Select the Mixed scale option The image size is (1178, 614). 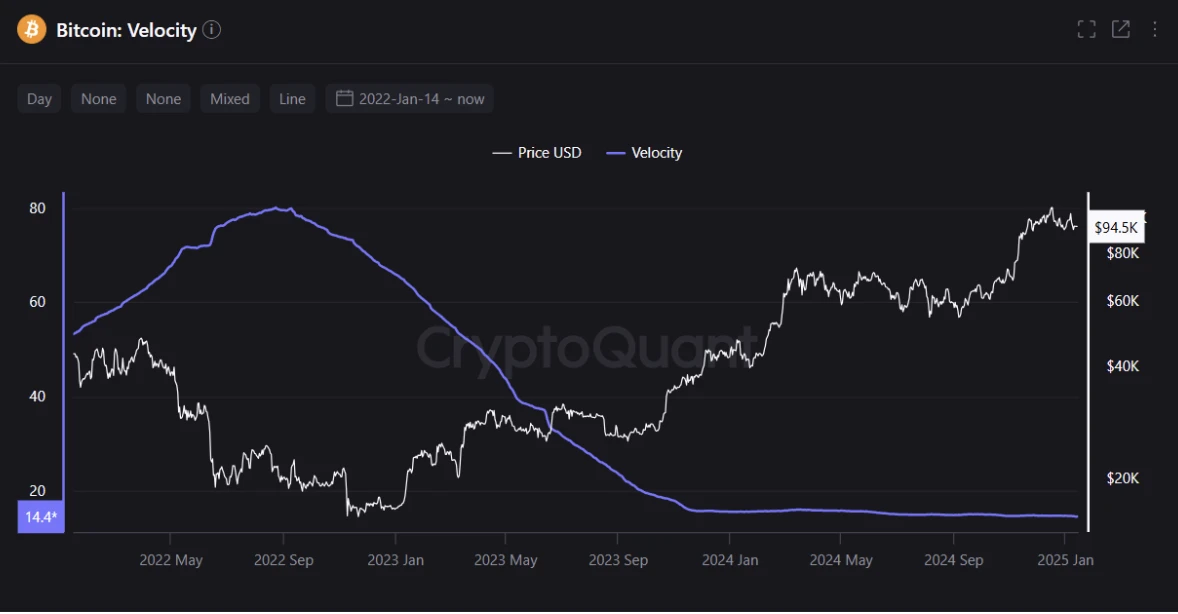pyautogui.click(x=230, y=99)
